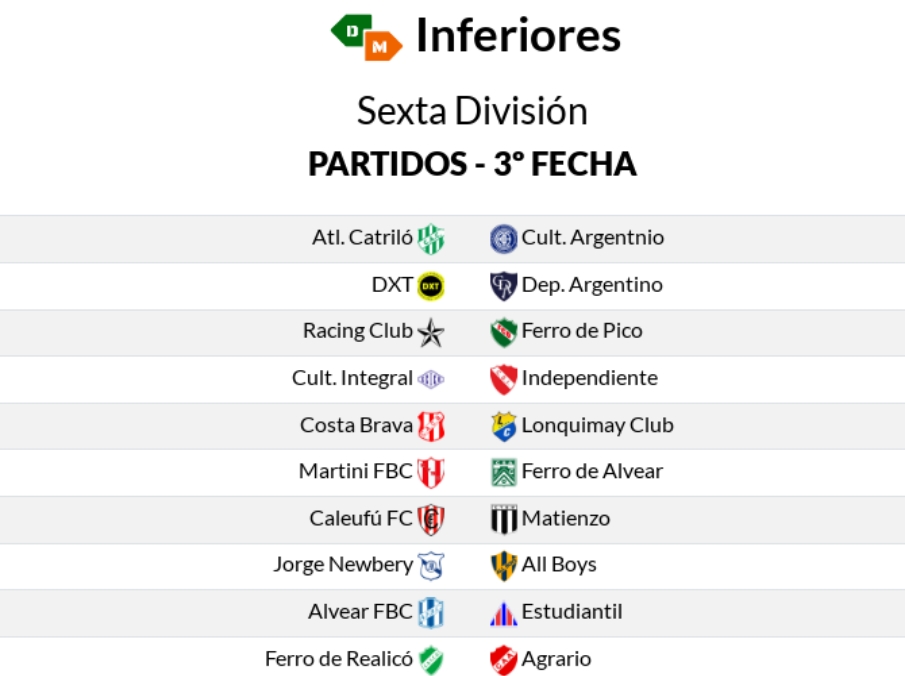The image size is (905, 676).
Task: Click the Racing Club star crest
Action: (431, 332)
